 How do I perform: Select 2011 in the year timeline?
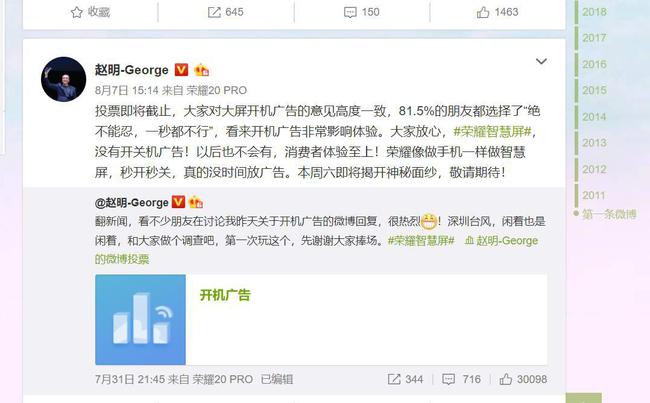[x=594, y=195]
